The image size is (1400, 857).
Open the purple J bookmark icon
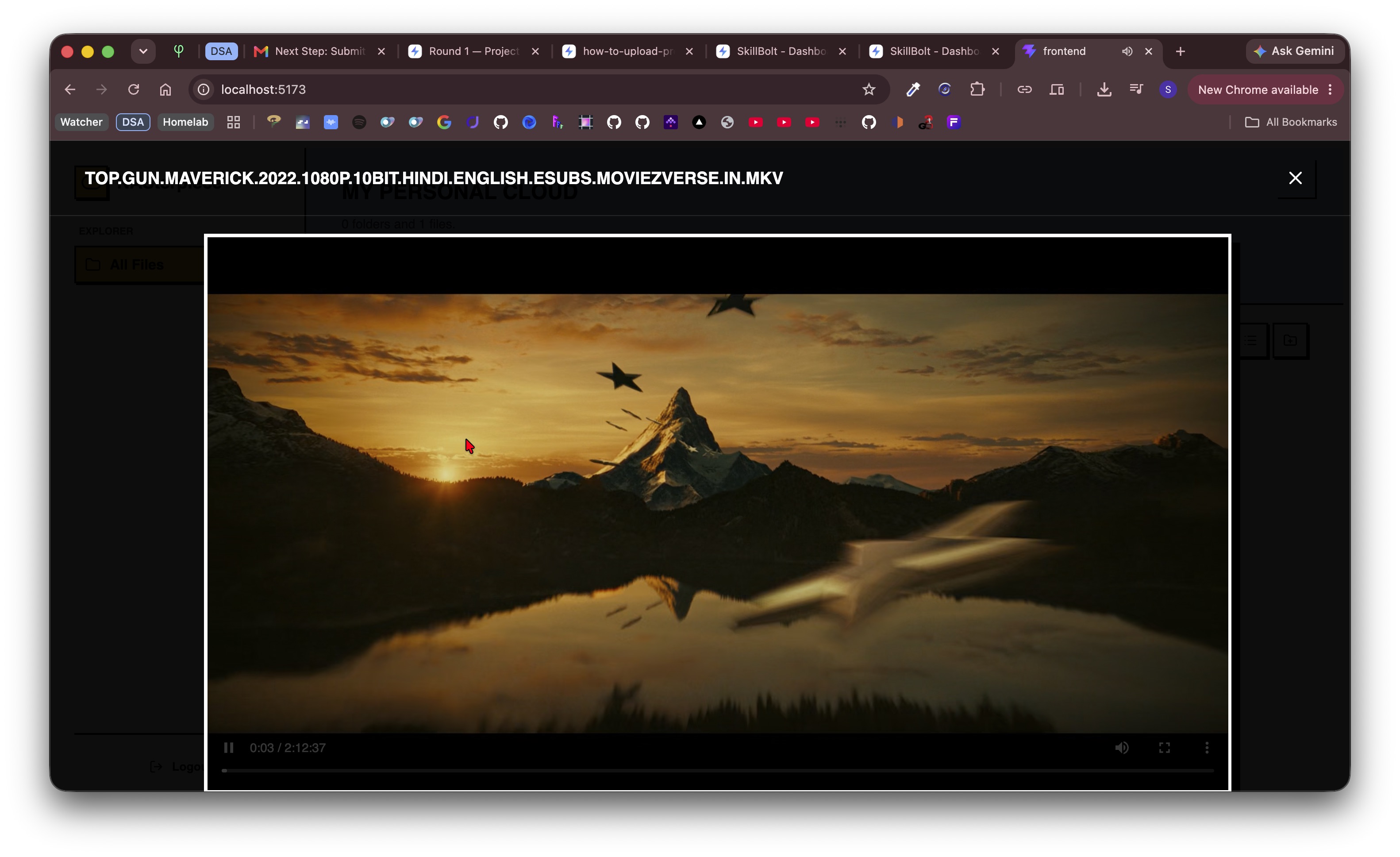(473, 122)
